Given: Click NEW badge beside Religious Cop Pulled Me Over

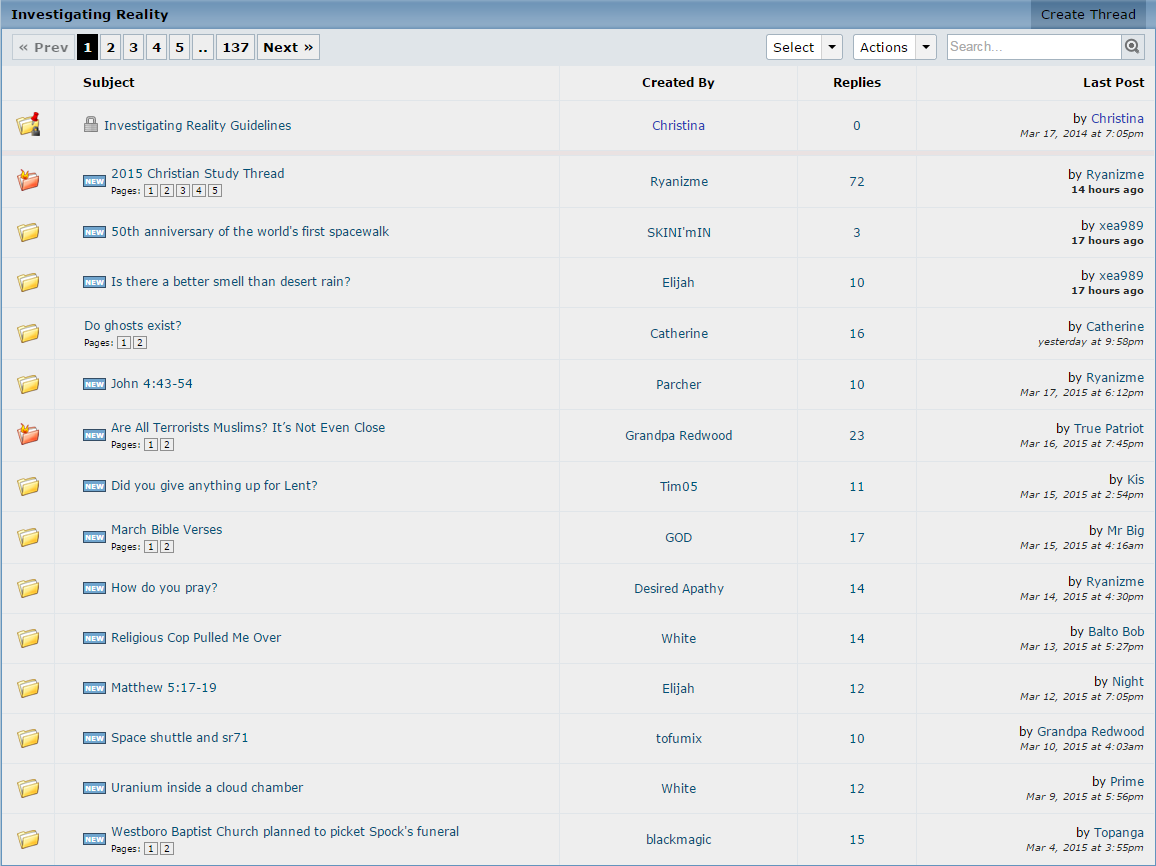Looking at the screenshot, I should (x=94, y=638).
